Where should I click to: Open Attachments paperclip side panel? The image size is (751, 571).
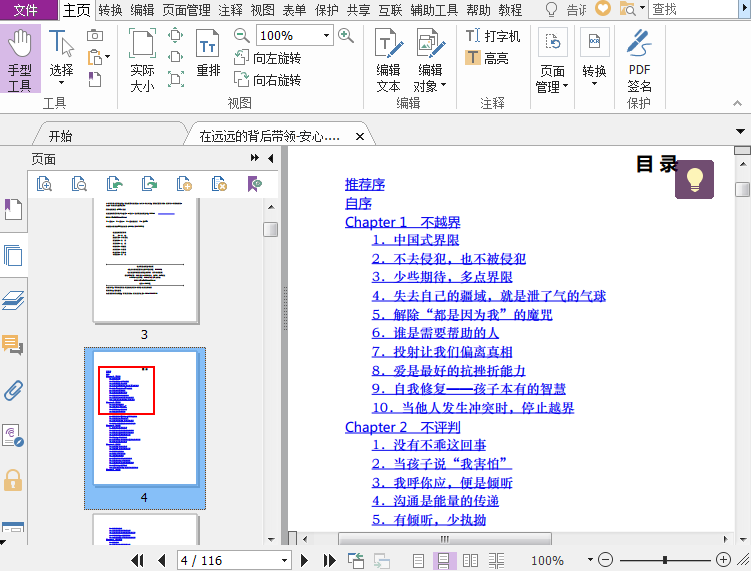point(13,390)
